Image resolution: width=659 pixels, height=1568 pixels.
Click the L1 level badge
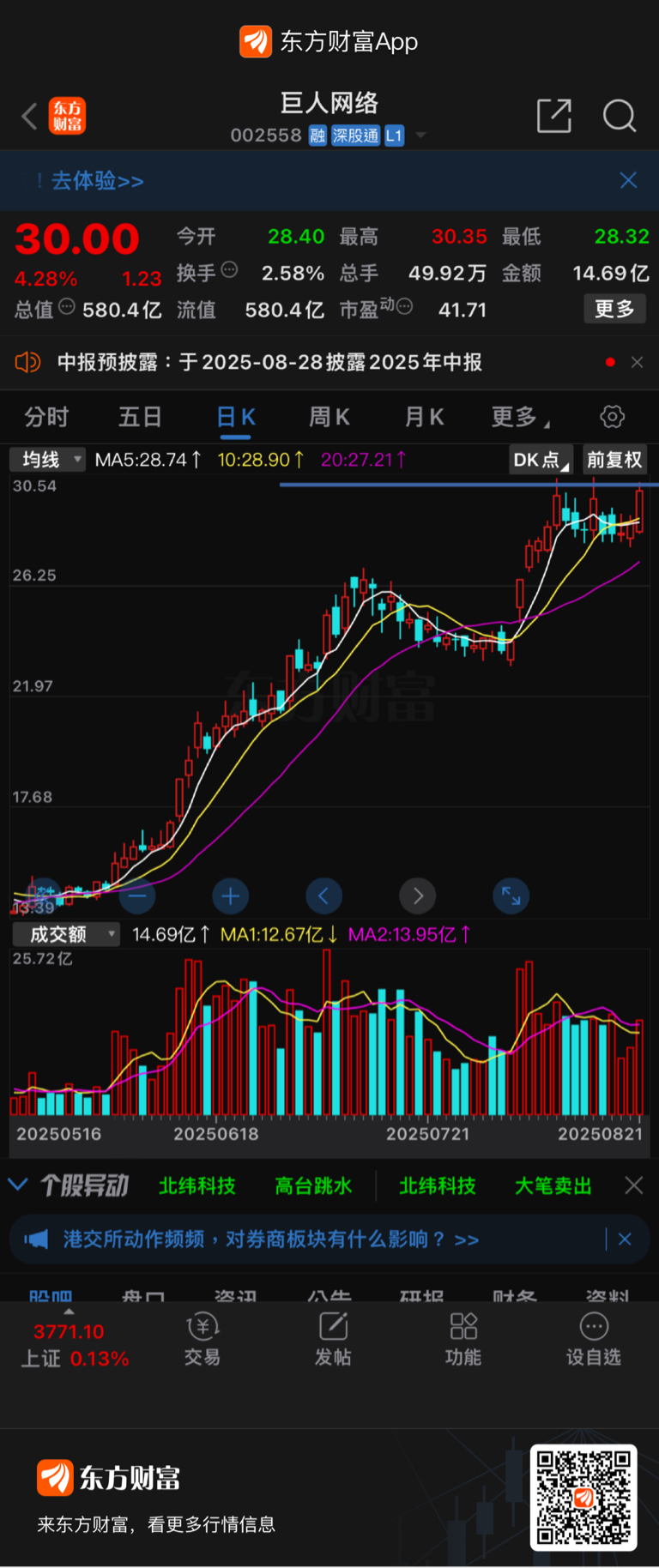coord(394,136)
